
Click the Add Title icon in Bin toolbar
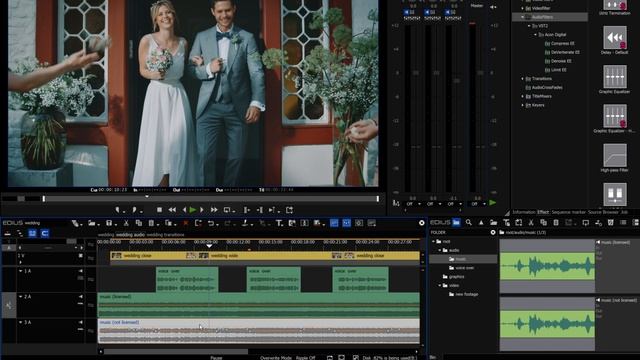coord(506,222)
